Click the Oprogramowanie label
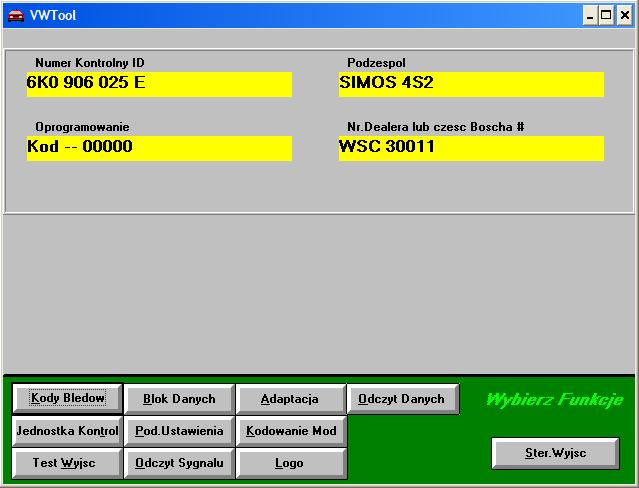Screen dimensions: 639x488 point(82,127)
